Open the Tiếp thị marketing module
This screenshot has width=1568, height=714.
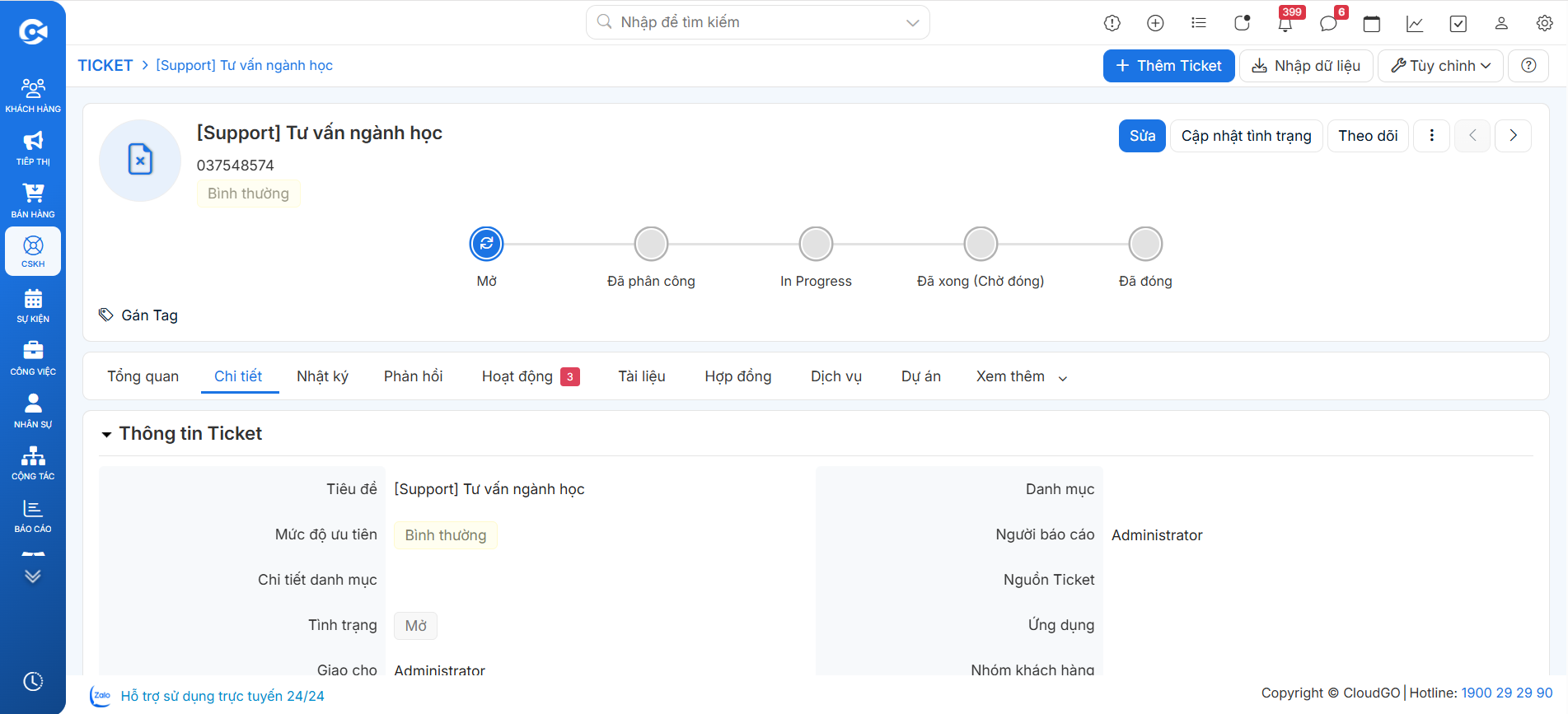33,148
